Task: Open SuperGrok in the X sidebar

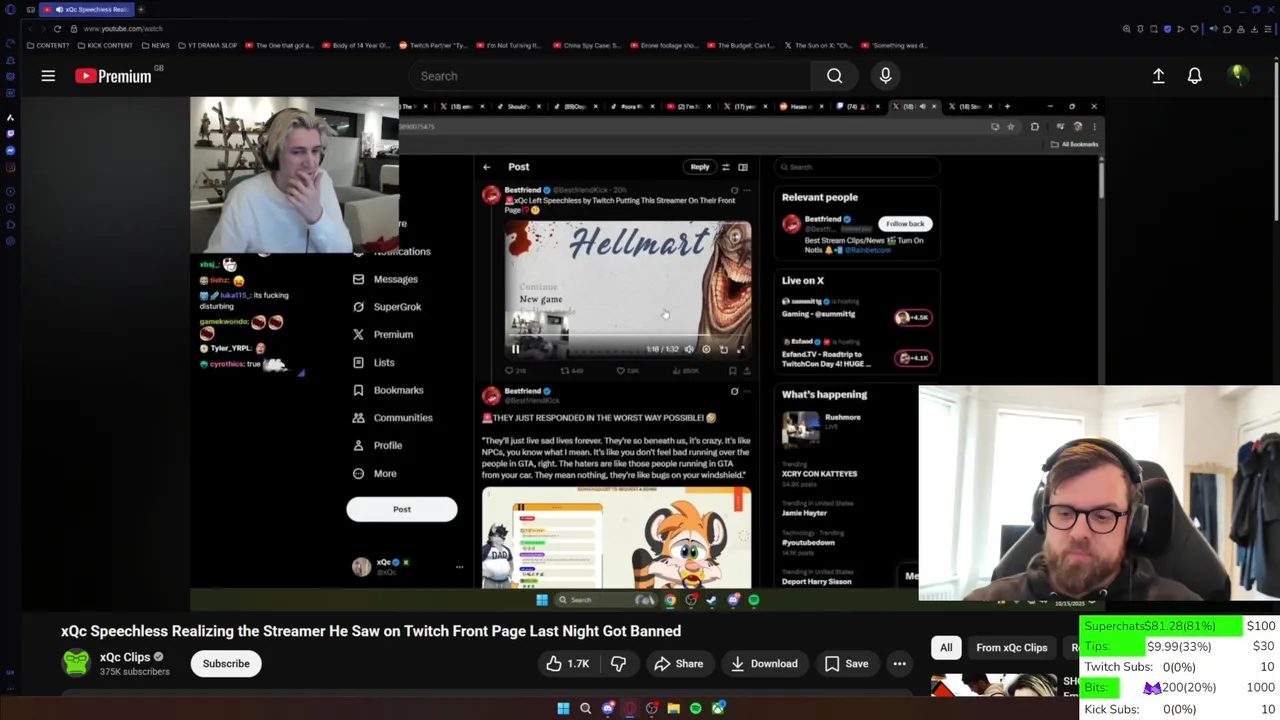Action: tap(387, 307)
